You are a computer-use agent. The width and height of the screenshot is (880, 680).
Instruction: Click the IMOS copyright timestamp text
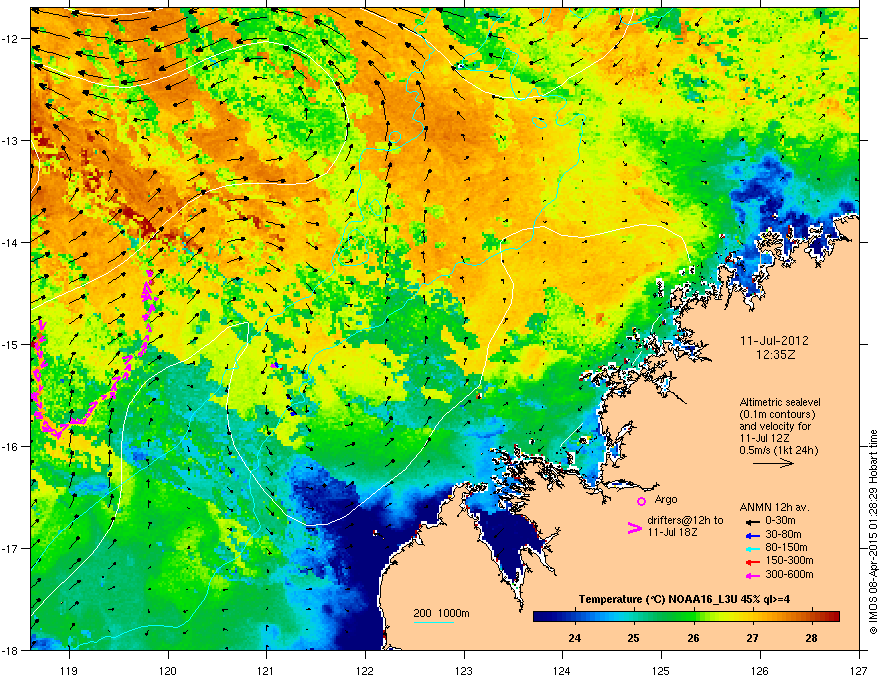pyautogui.click(x=873, y=532)
